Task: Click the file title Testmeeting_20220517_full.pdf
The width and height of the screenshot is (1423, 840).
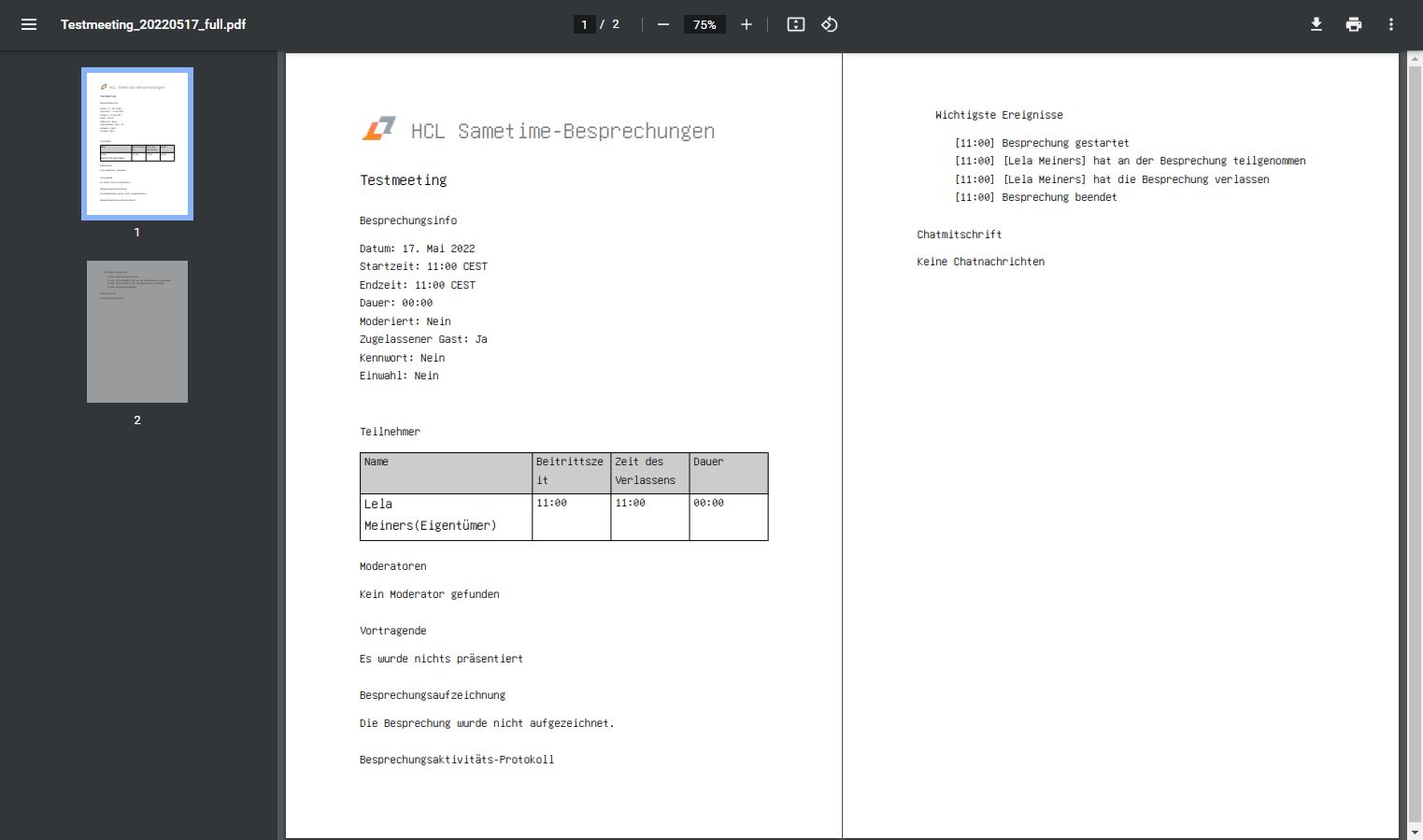Action: 153,24
